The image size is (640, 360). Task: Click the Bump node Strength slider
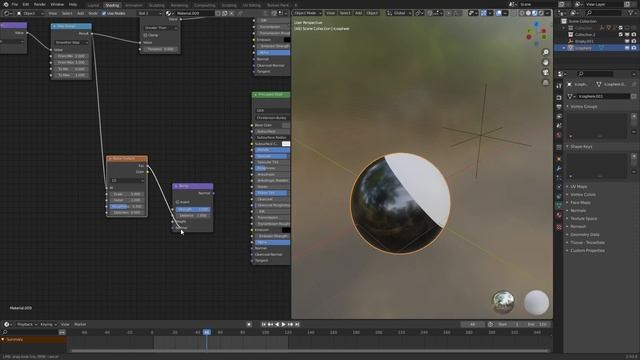coord(193,209)
